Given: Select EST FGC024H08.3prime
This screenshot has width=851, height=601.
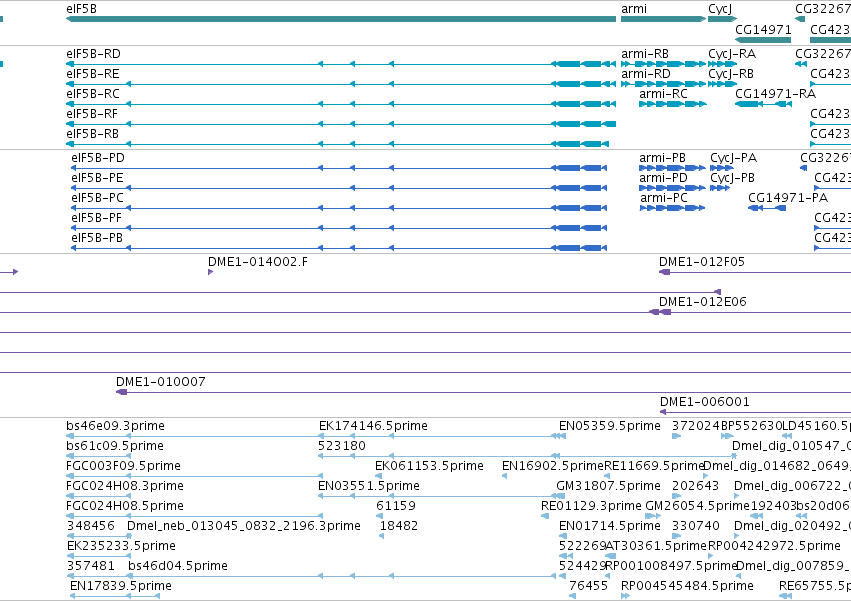Looking at the screenshot, I should 125,486.
